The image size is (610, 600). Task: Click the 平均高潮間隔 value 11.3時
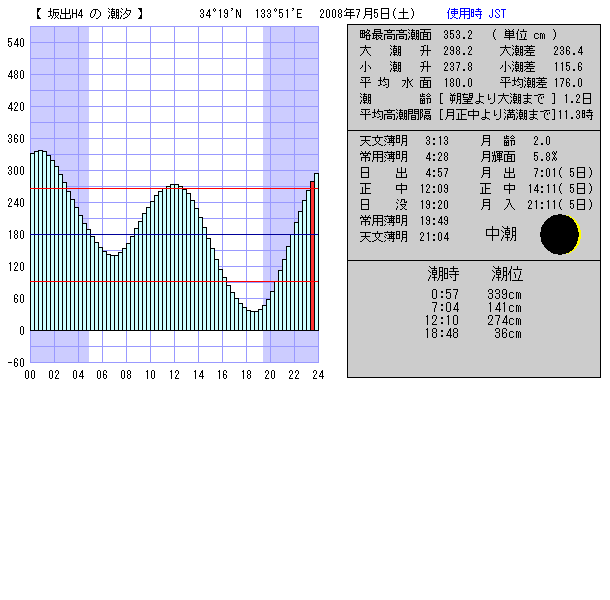[x=575, y=115]
